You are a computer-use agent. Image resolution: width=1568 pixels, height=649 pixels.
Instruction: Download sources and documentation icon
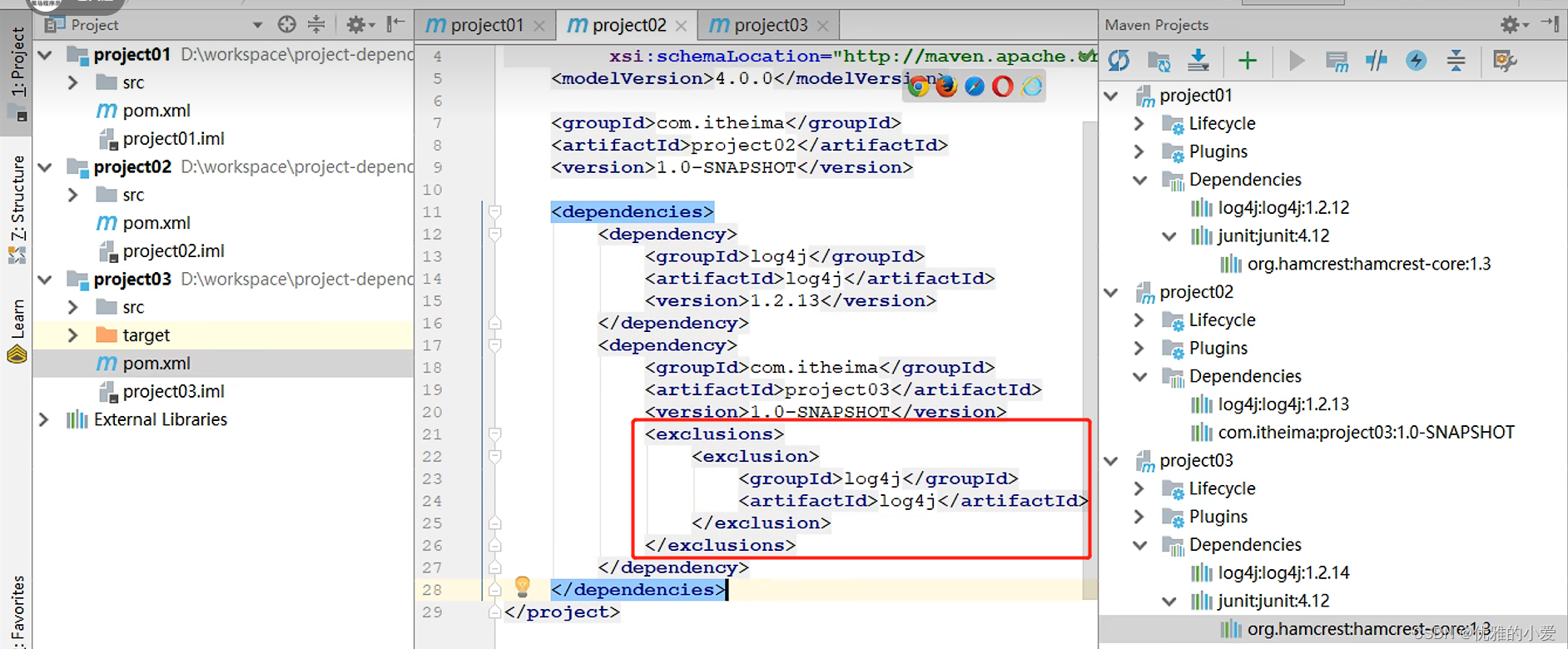1198,60
